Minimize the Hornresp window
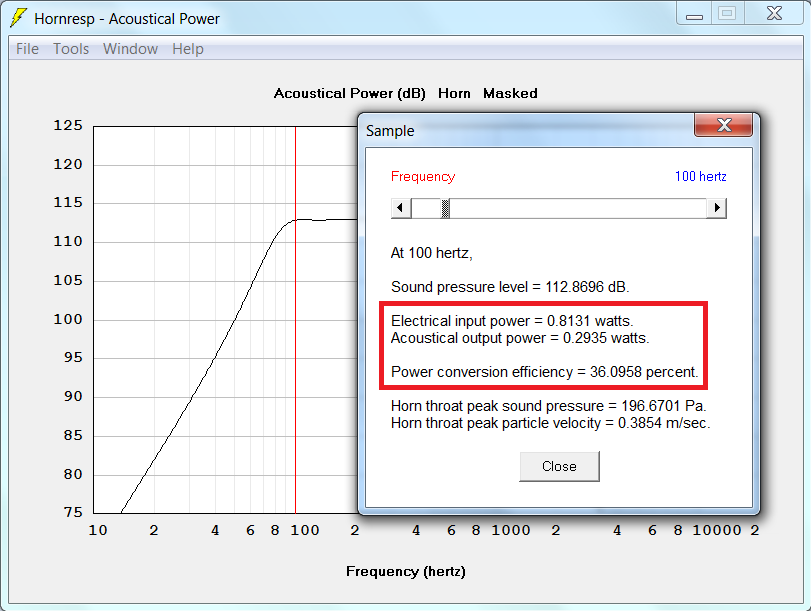The image size is (811, 611). (x=694, y=14)
